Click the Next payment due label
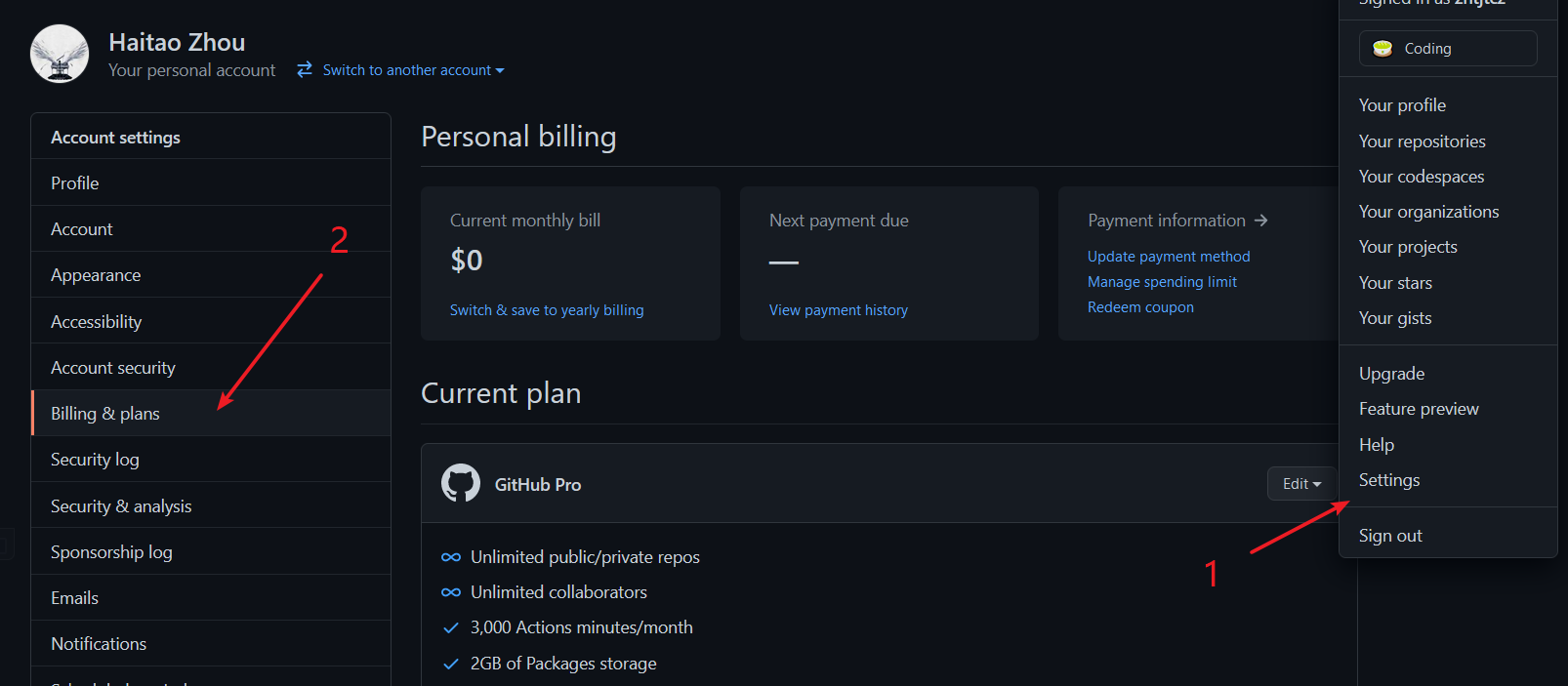The height and width of the screenshot is (686, 1568). click(x=839, y=221)
